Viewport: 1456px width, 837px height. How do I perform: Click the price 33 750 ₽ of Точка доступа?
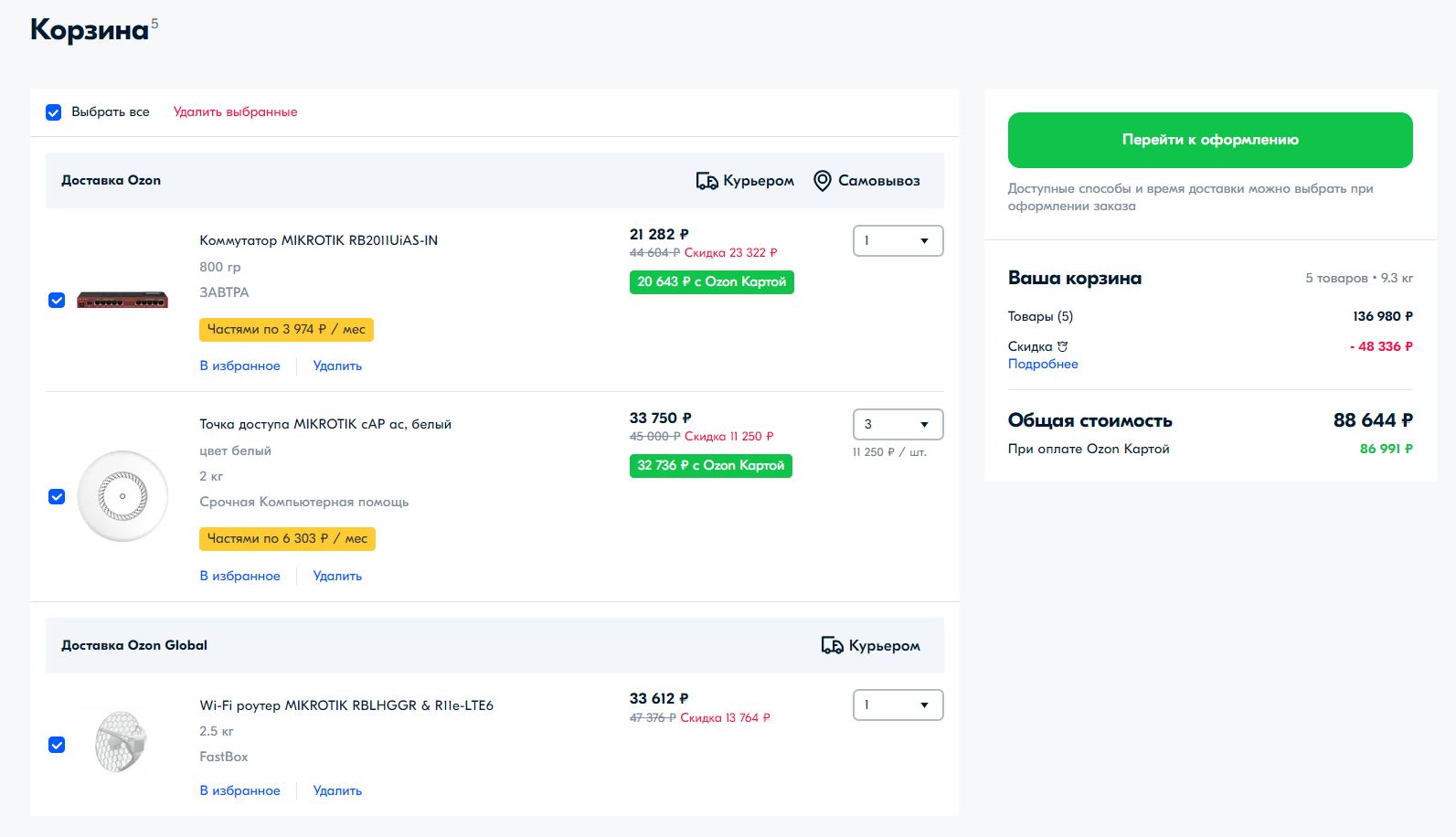(x=661, y=418)
